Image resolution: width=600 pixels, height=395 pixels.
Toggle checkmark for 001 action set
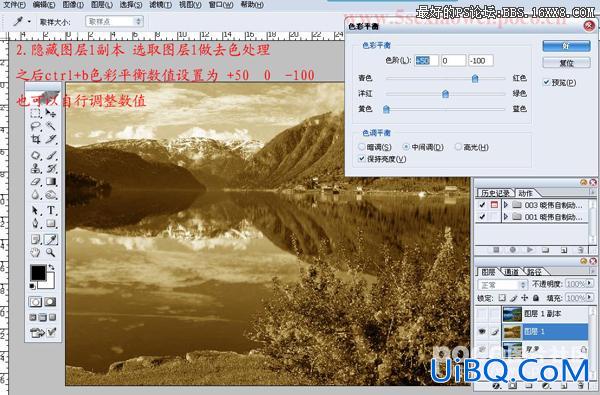click(x=482, y=217)
